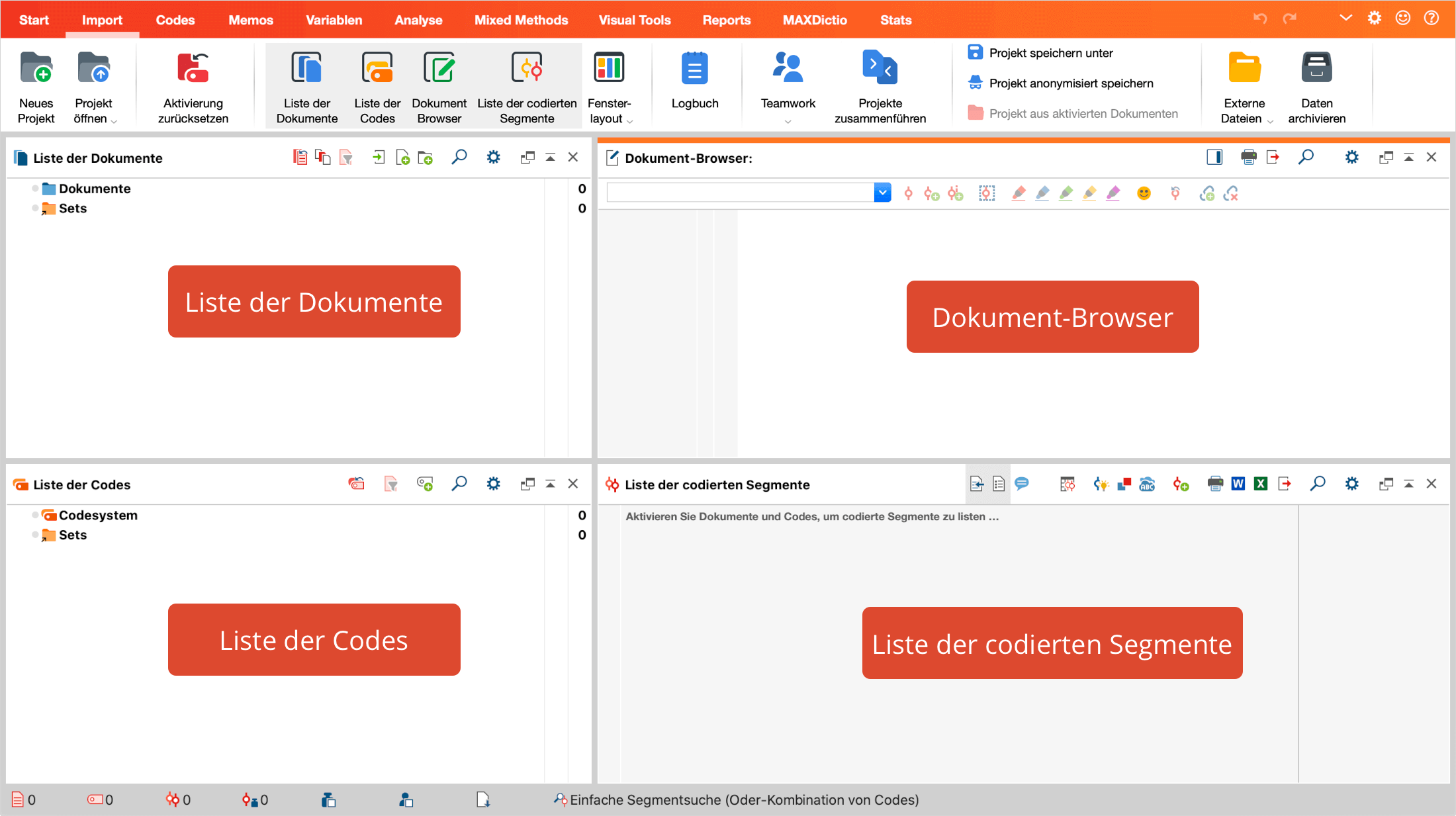This screenshot has height=816, width=1456.
Task: Click the new document icon with plus
Action: (402, 157)
